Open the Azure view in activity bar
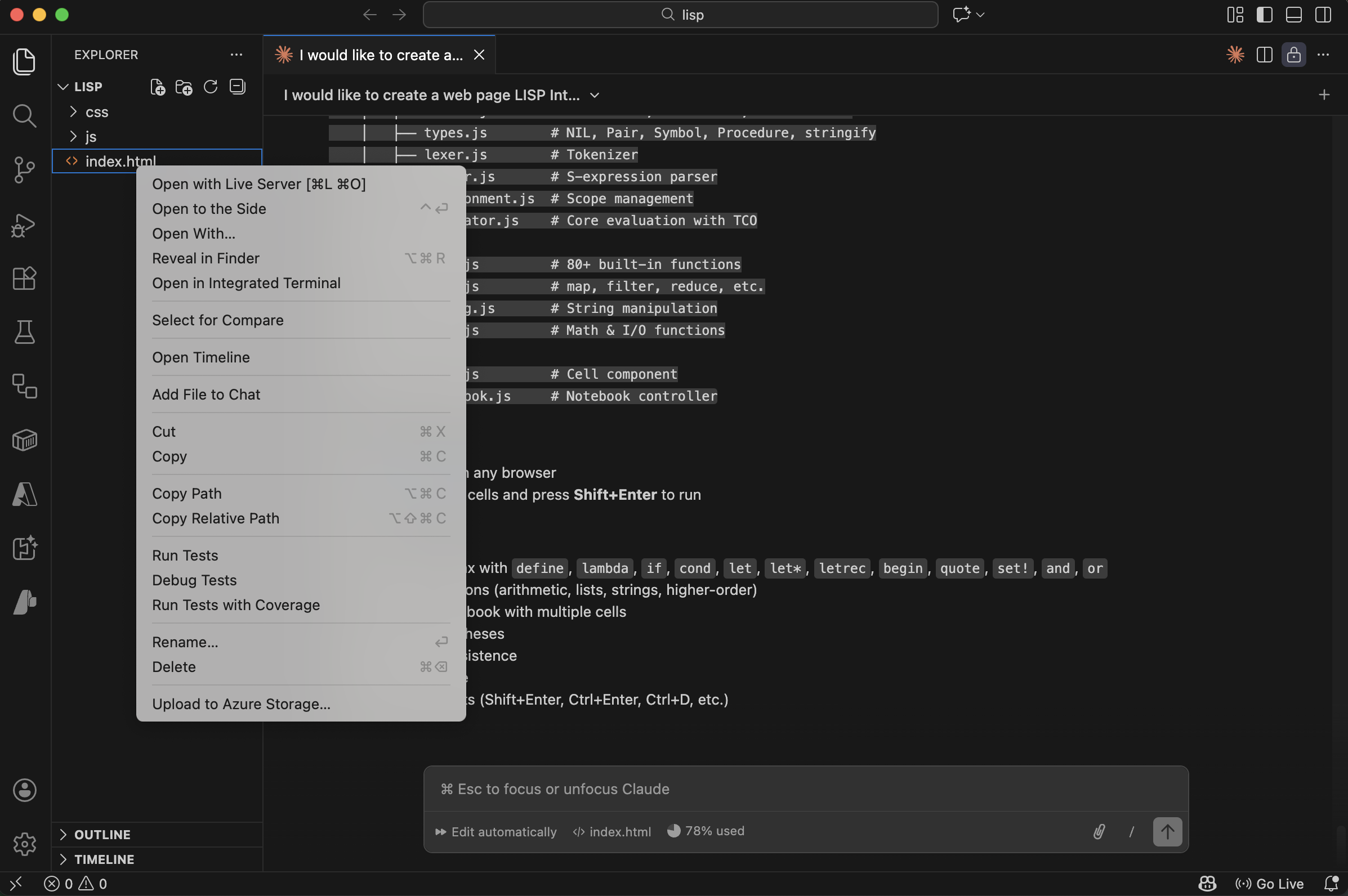This screenshot has height=896, width=1348. click(24, 494)
